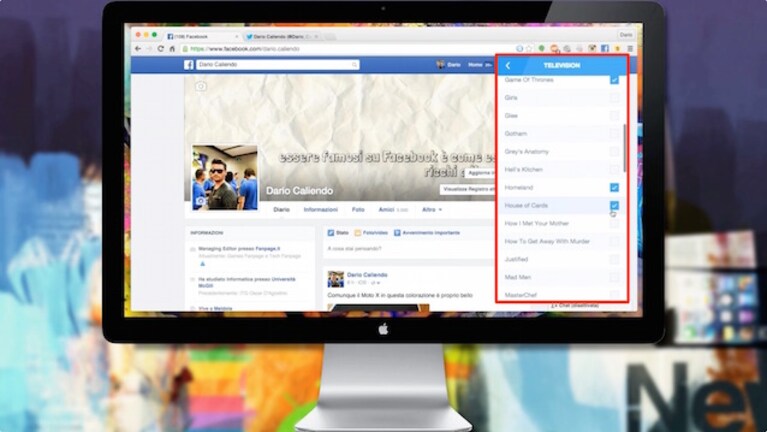The height and width of the screenshot is (432, 767).
Task: Click the Dario profile link in top bar
Action: 449,65
